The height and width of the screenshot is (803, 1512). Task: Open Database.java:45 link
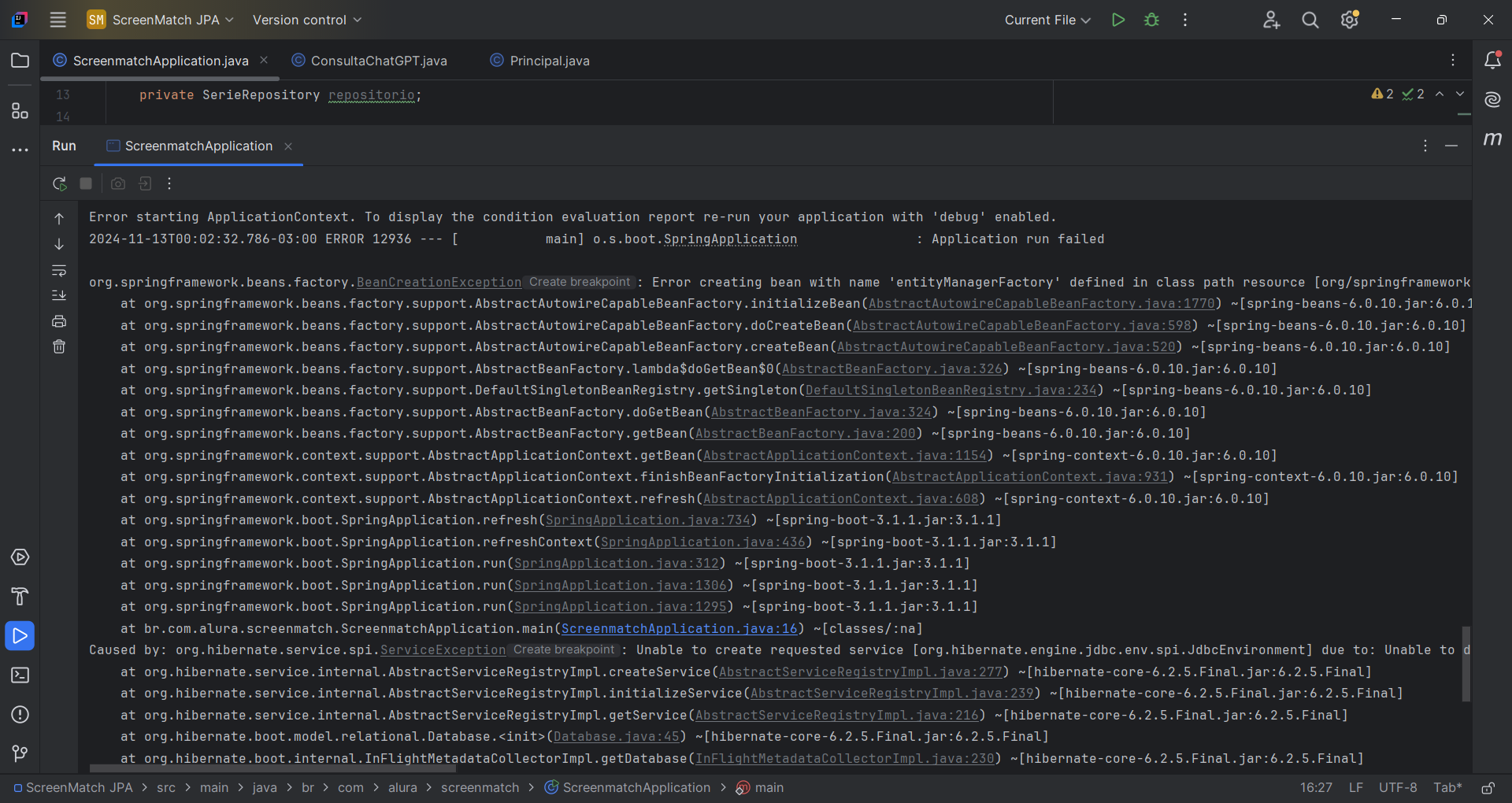616,737
